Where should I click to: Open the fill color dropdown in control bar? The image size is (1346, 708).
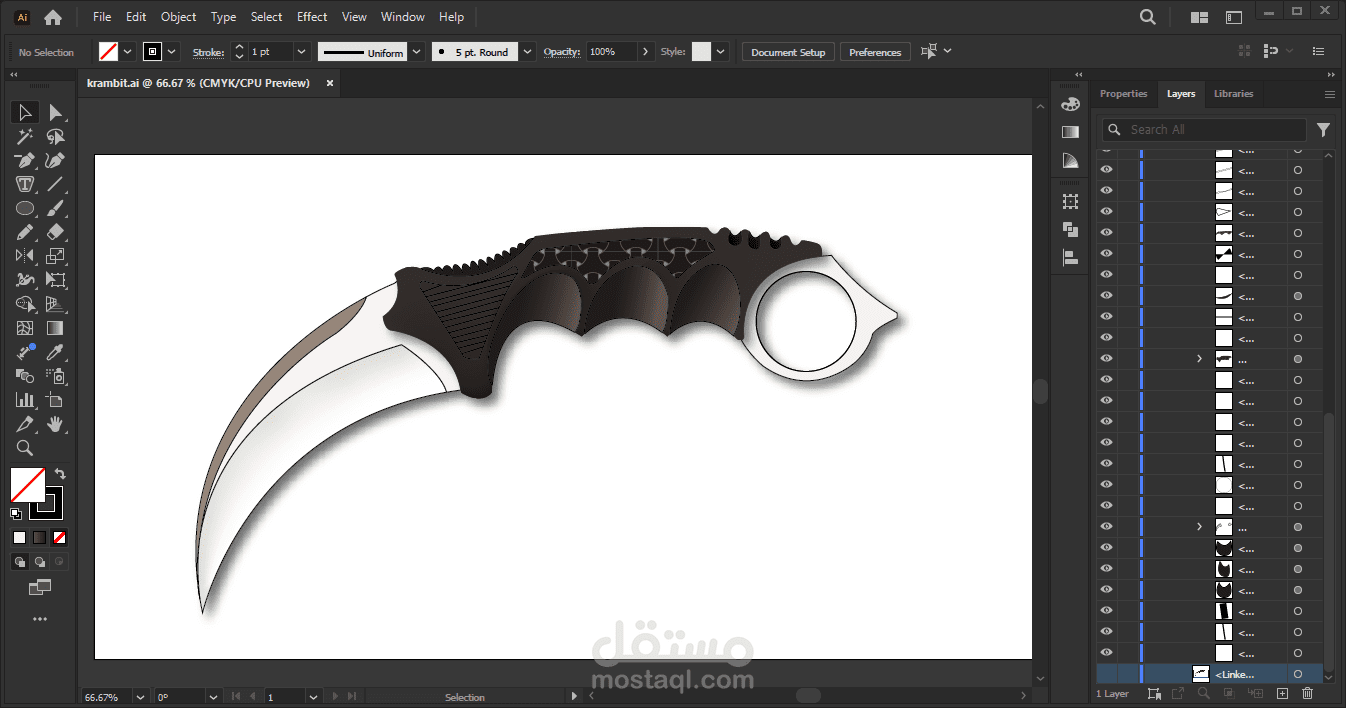pos(128,52)
